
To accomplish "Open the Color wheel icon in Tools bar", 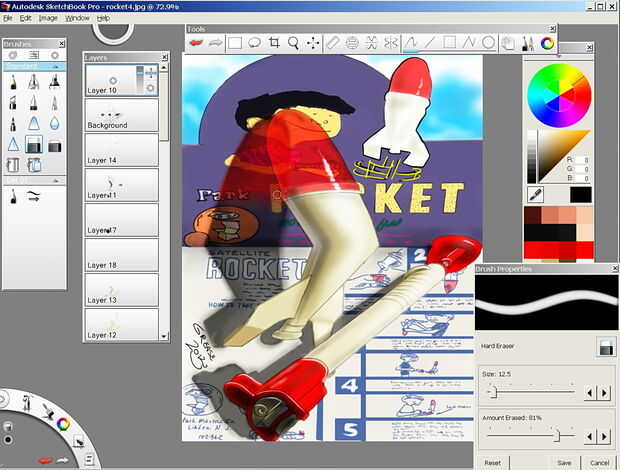I will (547, 43).
